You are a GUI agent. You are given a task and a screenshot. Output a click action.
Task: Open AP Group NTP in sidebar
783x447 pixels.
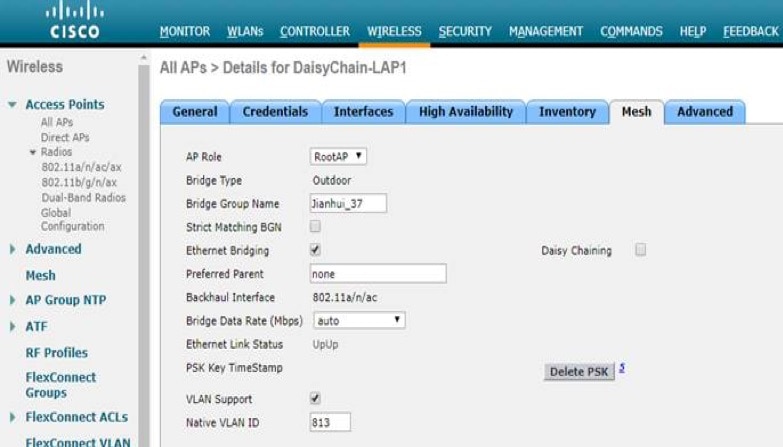(x=66, y=300)
